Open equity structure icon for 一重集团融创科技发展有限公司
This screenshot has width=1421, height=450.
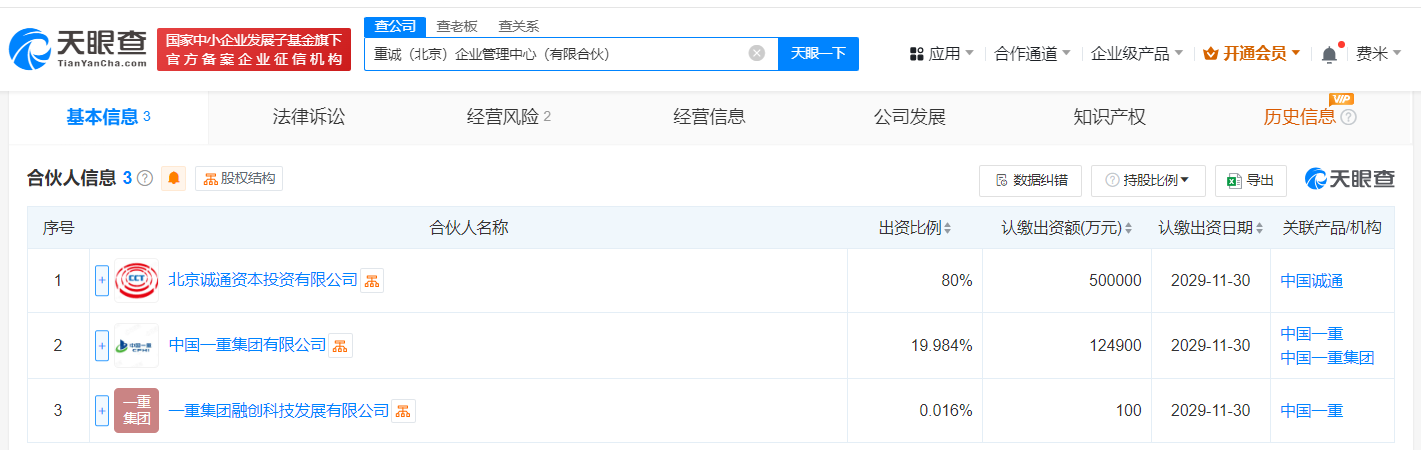point(403,411)
